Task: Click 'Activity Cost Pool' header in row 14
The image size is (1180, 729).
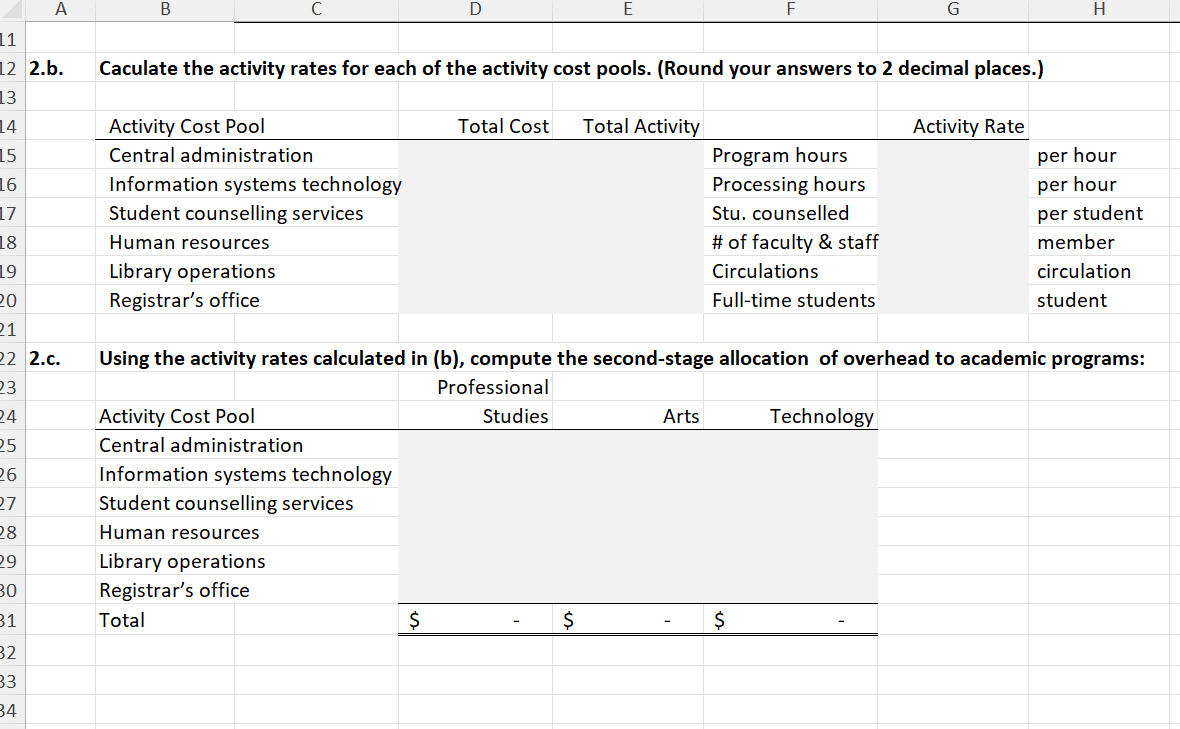Action: [x=187, y=126]
